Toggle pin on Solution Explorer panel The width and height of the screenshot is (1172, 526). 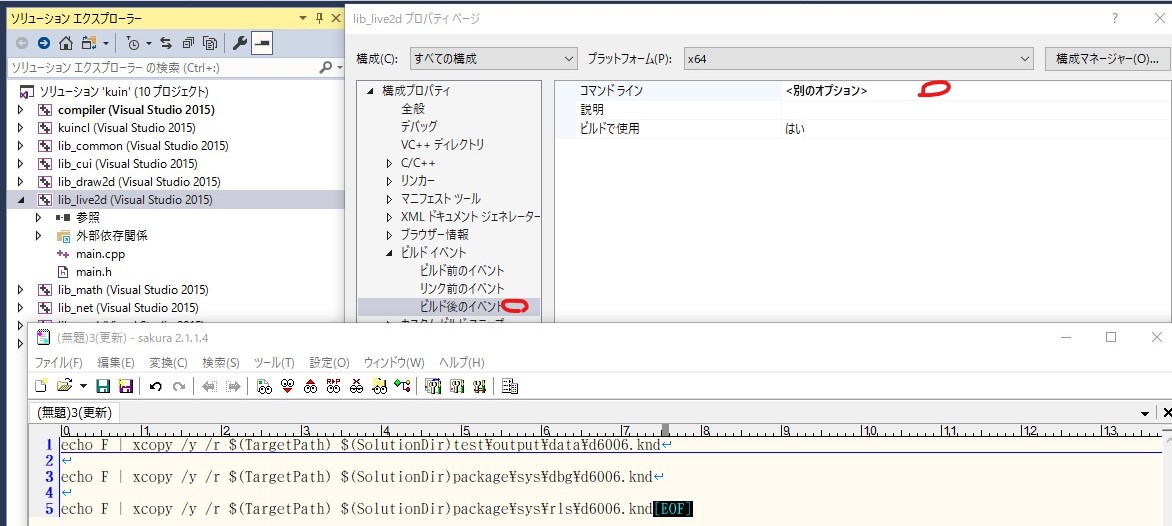(x=320, y=18)
